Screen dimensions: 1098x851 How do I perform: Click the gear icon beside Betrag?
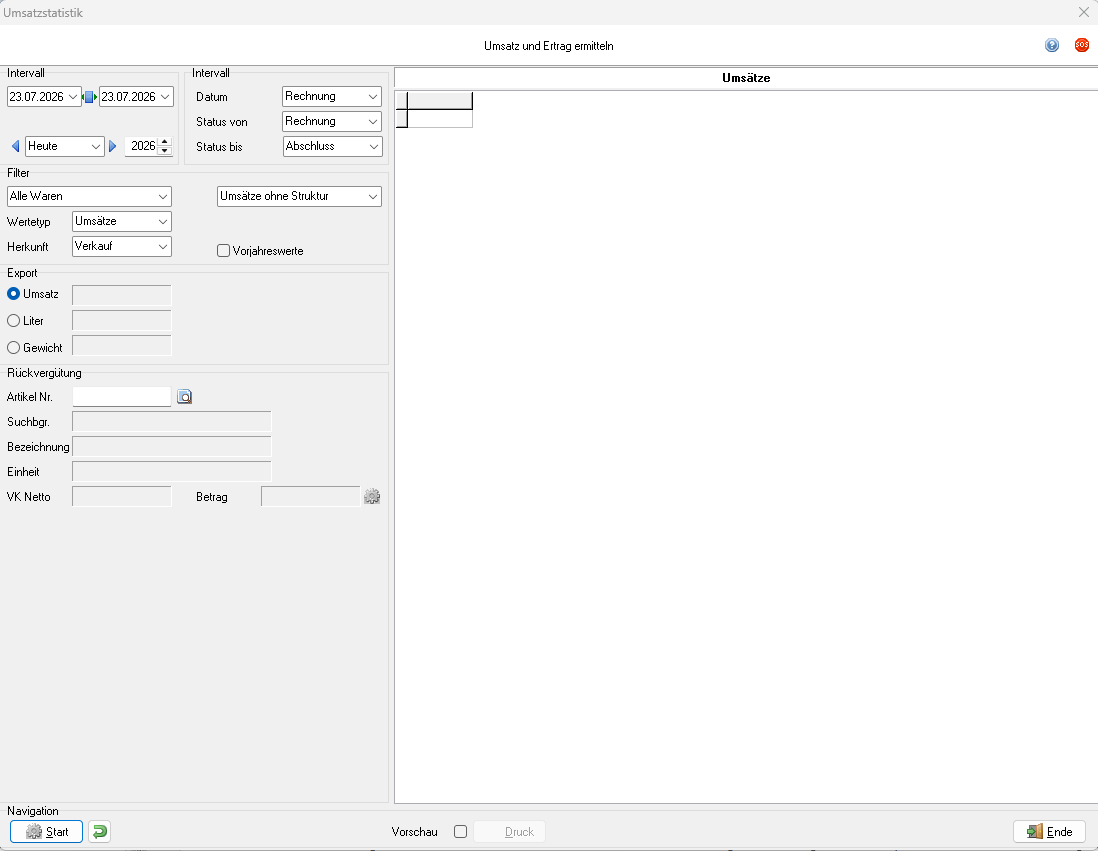click(372, 497)
